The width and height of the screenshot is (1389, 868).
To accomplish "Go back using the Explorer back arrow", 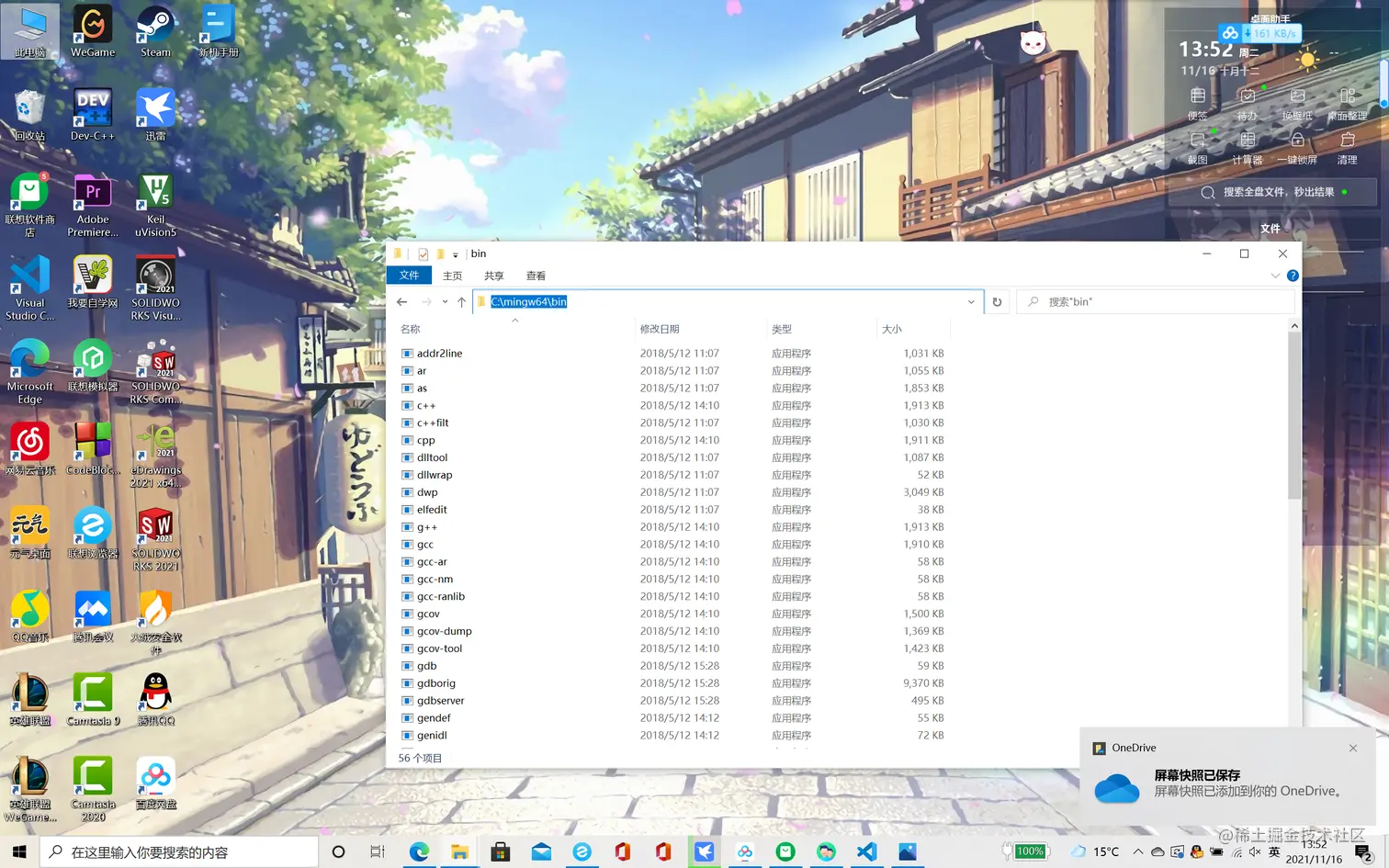I will click(402, 301).
